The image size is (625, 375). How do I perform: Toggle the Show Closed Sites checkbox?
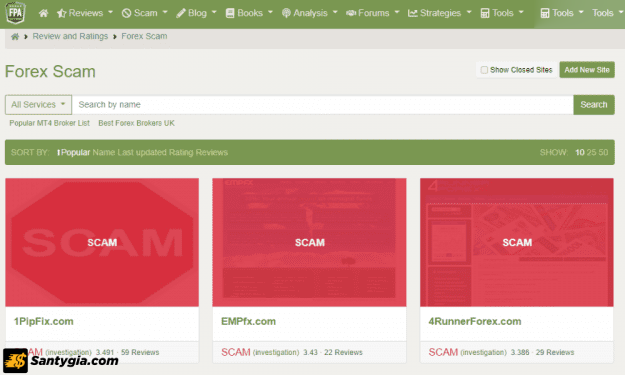[x=484, y=70]
